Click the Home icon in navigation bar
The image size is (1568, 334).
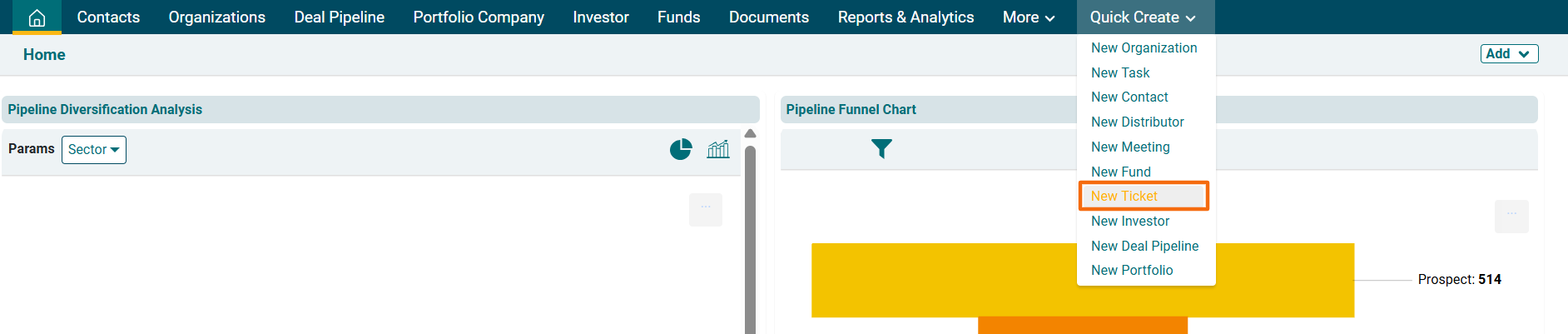[x=37, y=17]
